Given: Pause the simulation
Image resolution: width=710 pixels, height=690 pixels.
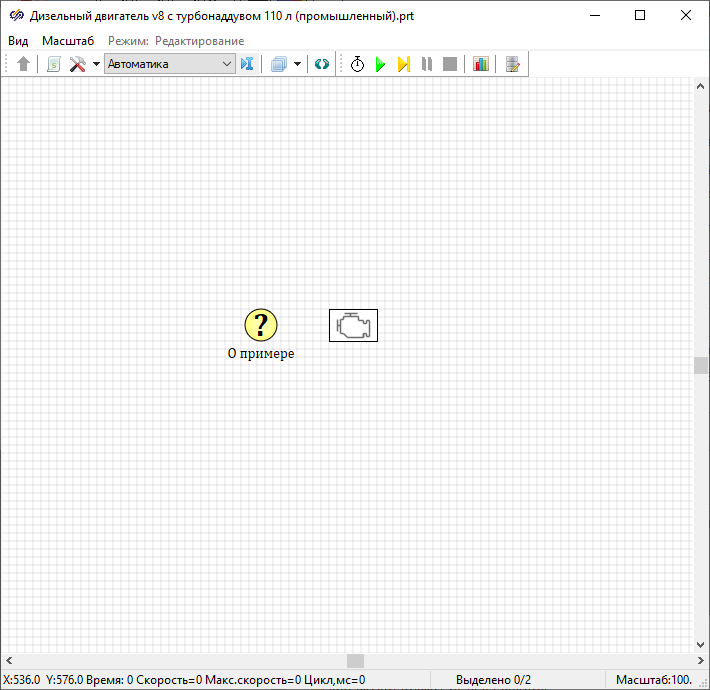Looking at the screenshot, I should [x=427, y=64].
